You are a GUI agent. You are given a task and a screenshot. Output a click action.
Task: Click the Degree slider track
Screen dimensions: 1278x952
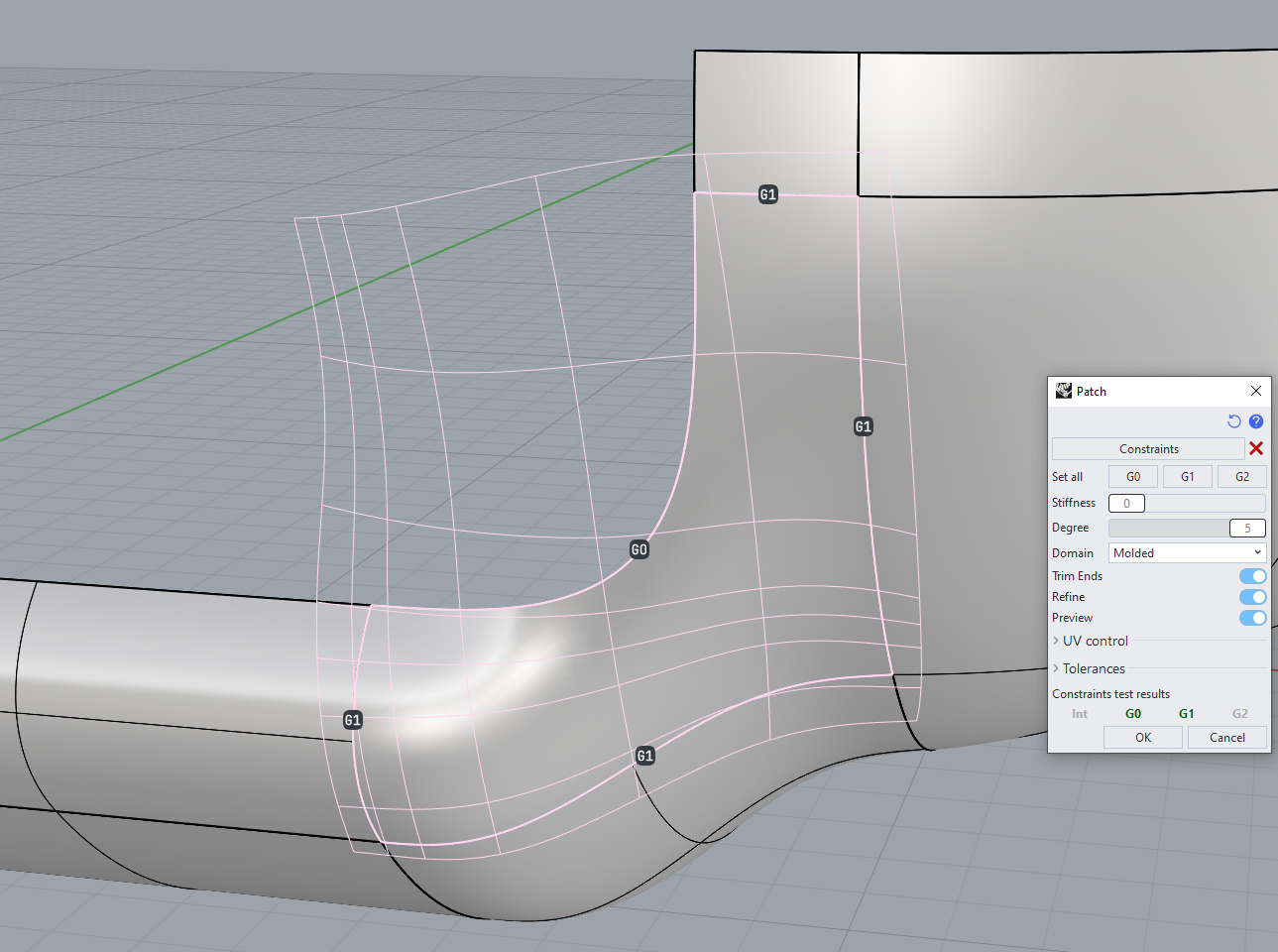tap(1168, 529)
